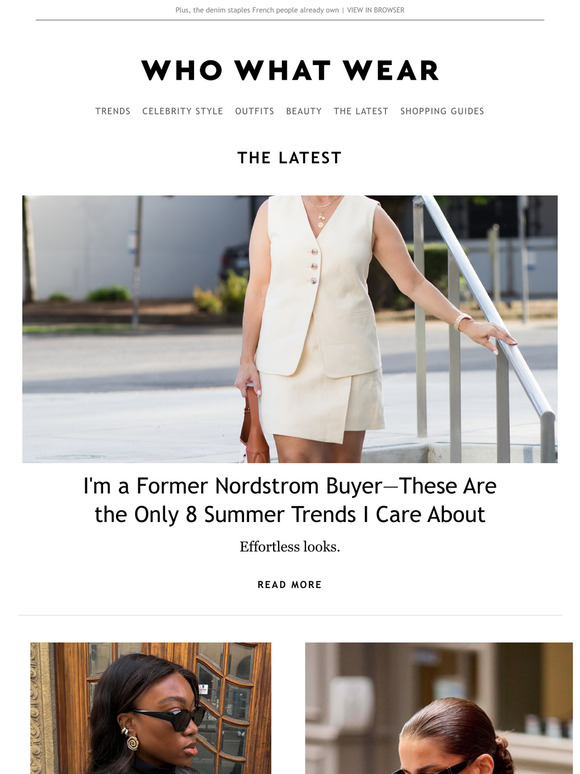Screen dimensions: 580x774
Task: Open the photo with the wooden door
Action: click(x=151, y=708)
